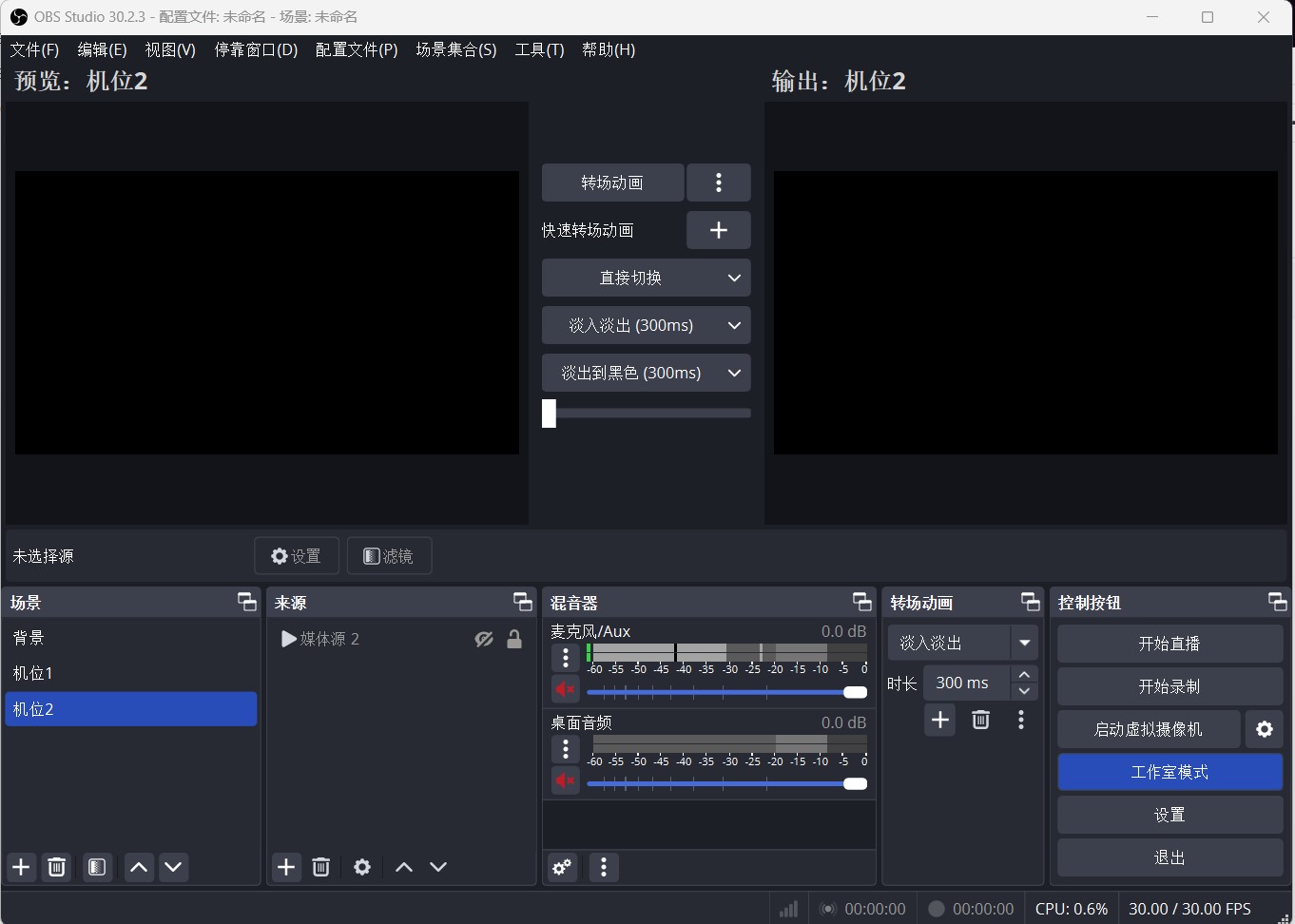Click the 开始录制 button
This screenshot has width=1295, height=924.
1169,685
